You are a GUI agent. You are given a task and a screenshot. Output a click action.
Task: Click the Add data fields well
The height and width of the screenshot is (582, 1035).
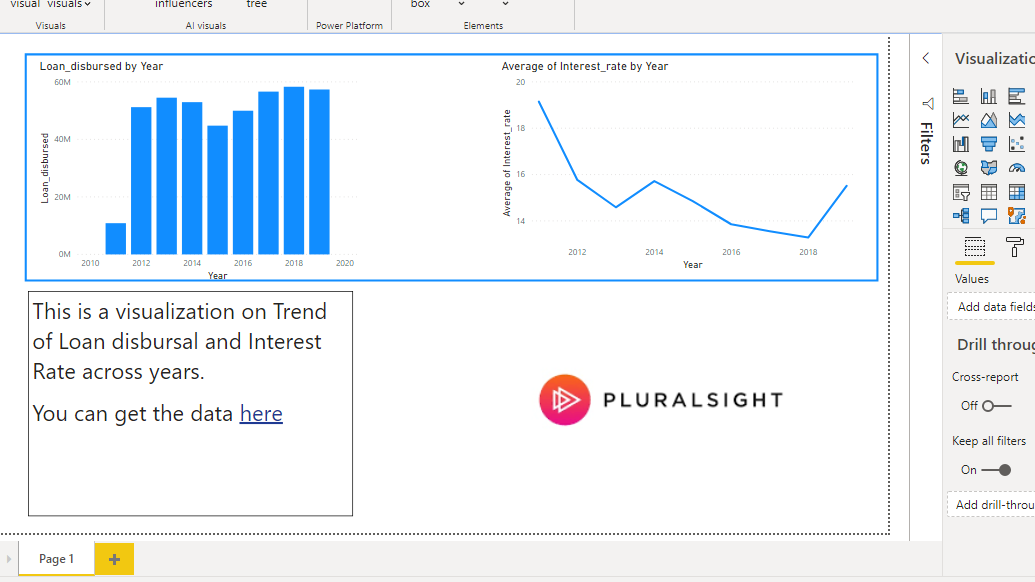[x=991, y=307]
